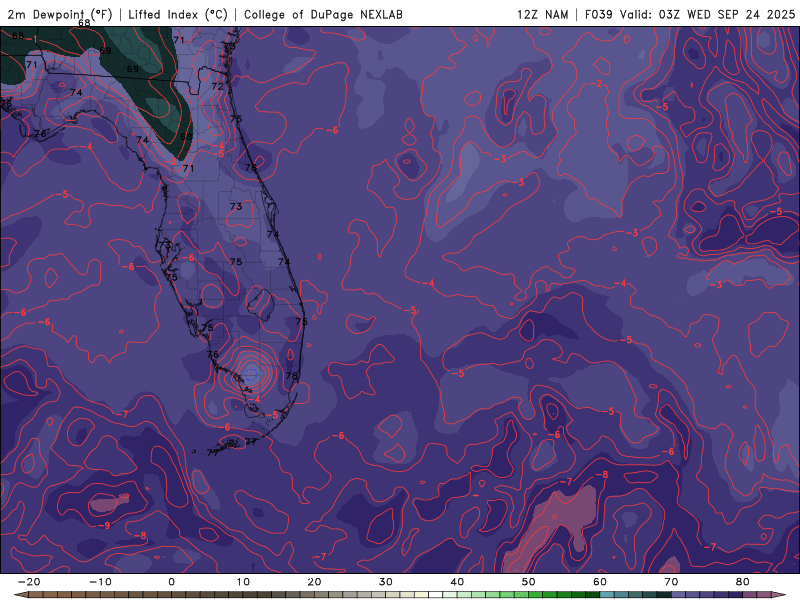The width and height of the screenshot is (800, 600).
Task: Click the '-2' lifted index contour label
Action: coord(597,84)
